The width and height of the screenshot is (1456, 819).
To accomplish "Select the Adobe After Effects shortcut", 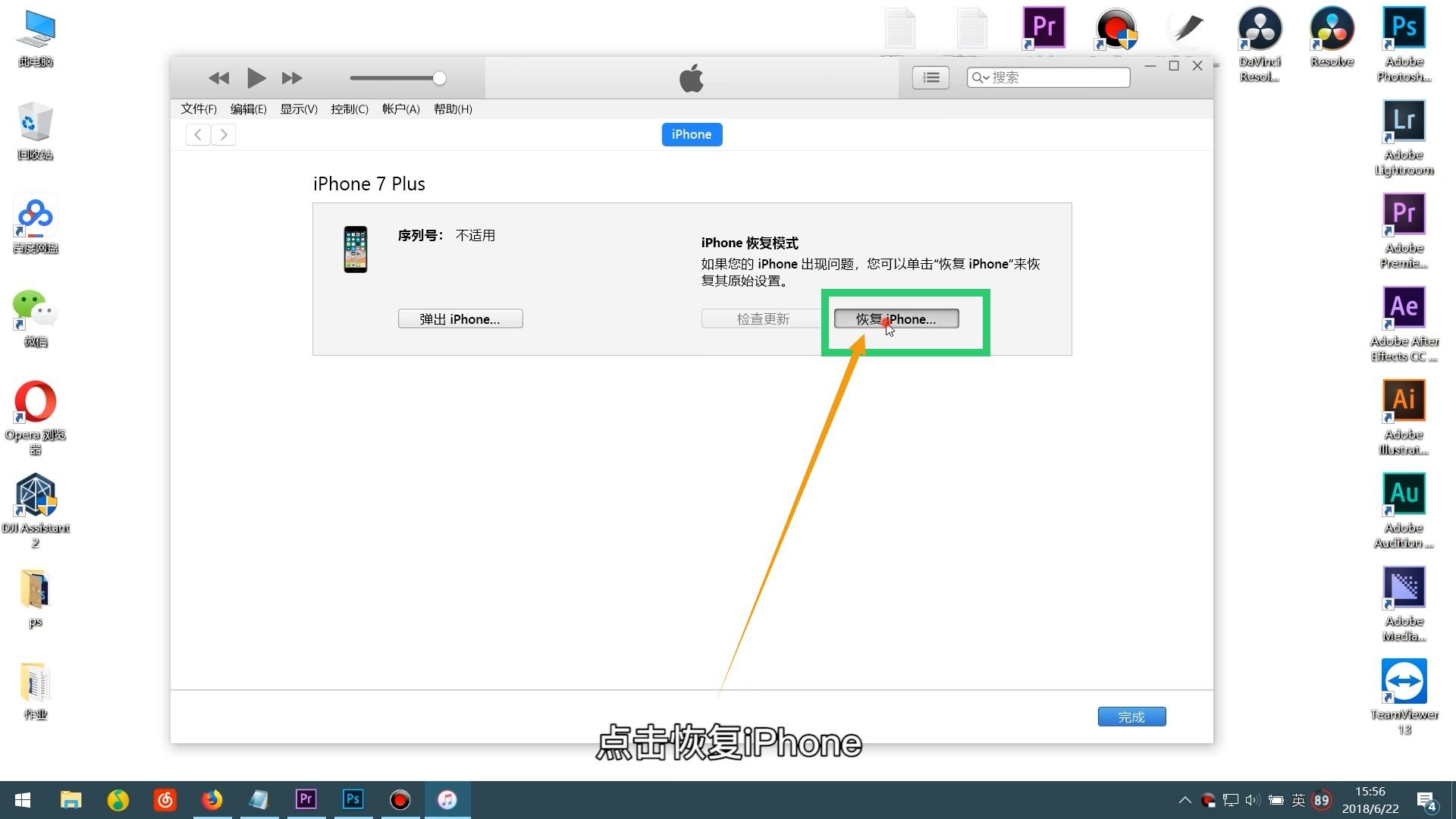I will pyautogui.click(x=1404, y=324).
